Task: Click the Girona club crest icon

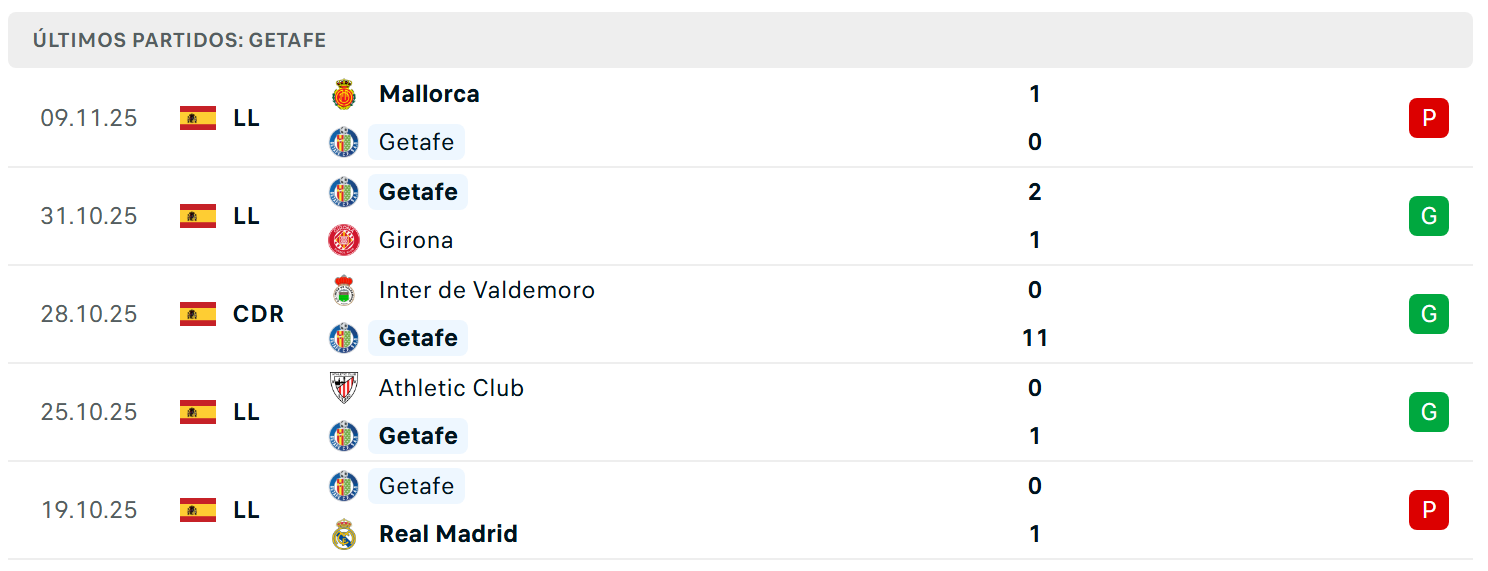Action: point(344,240)
